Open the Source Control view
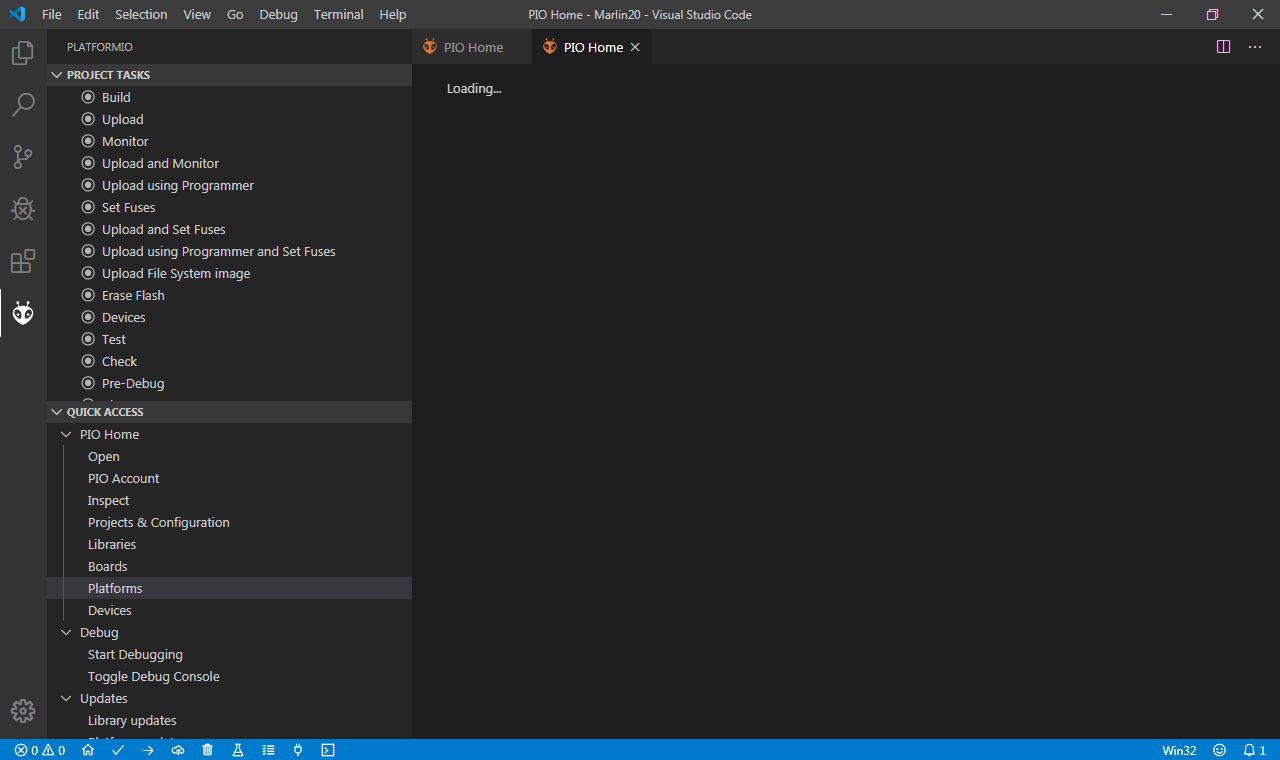 (x=23, y=157)
